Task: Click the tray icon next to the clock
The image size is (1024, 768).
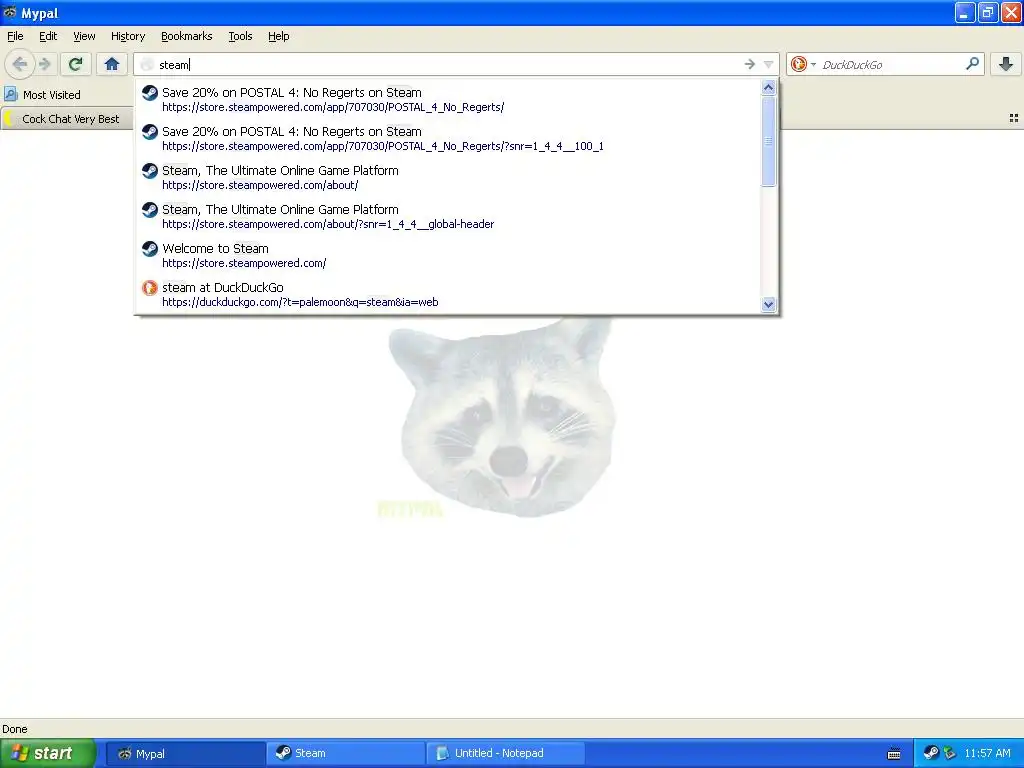Action: (x=950, y=753)
